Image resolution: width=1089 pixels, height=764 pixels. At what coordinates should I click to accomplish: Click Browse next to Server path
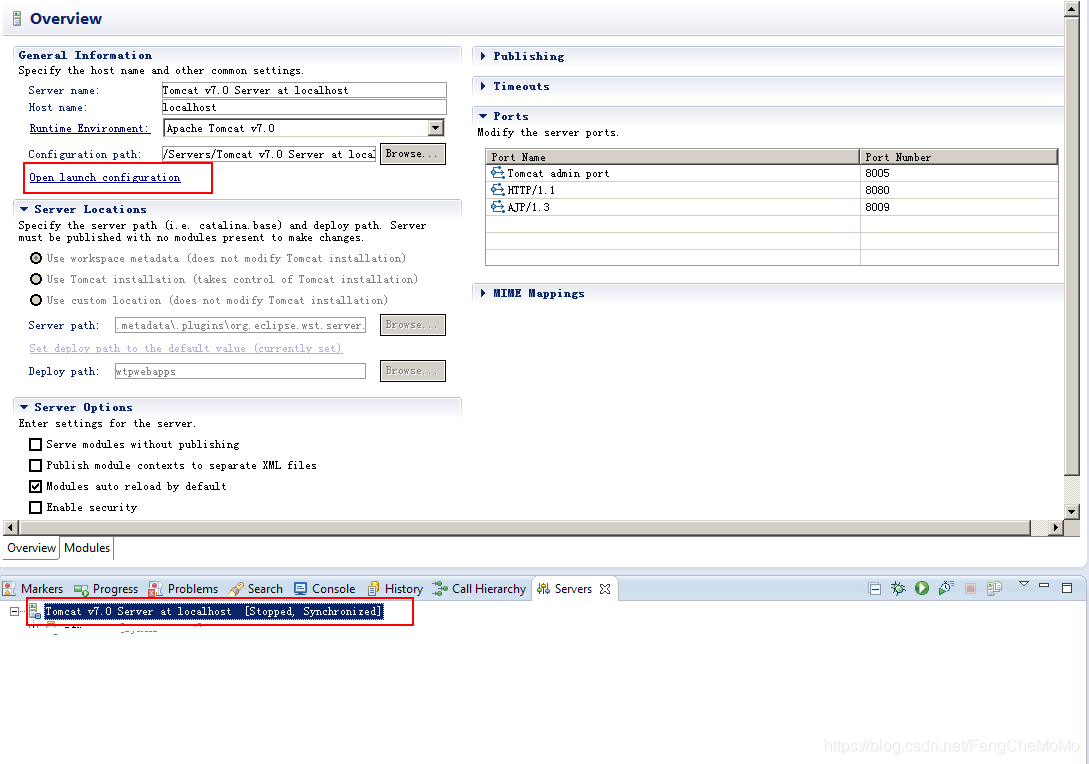tap(413, 324)
